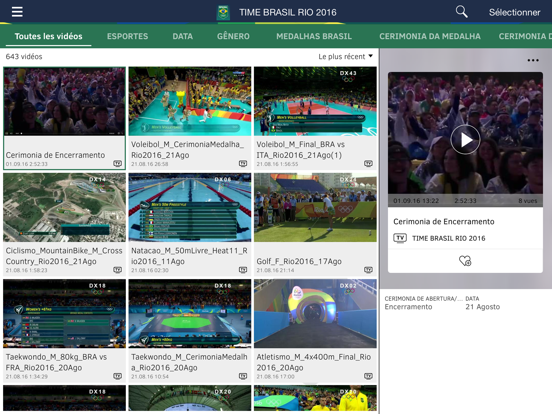Click TV icon on Ciclismo_MountainBike card
Screen dimensions: 552x414
coord(118,270)
